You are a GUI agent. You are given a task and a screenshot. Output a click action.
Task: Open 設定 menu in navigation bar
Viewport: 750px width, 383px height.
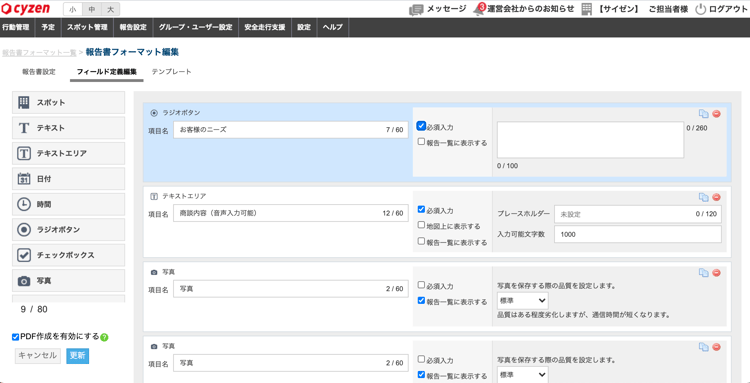click(304, 27)
